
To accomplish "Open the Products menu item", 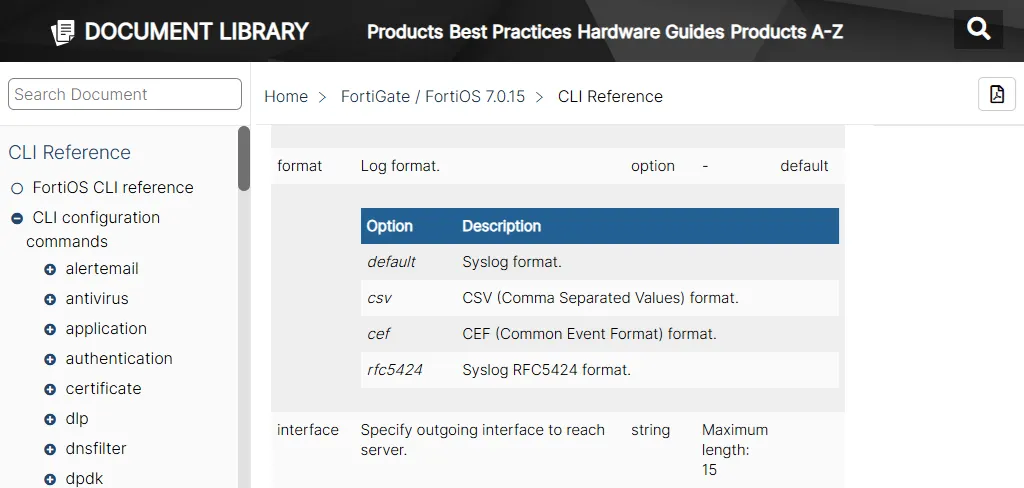I will [x=404, y=32].
